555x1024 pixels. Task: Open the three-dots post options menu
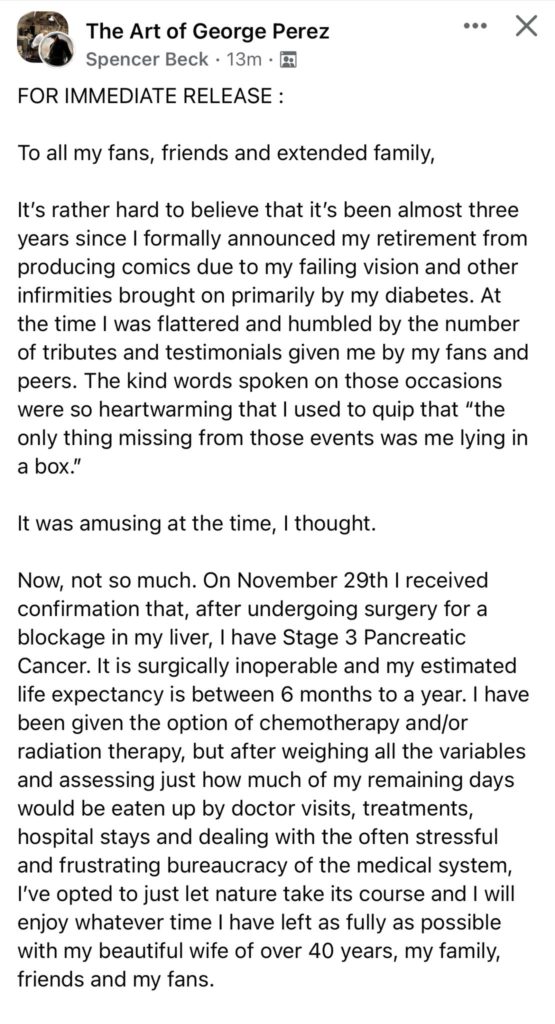pos(475,27)
